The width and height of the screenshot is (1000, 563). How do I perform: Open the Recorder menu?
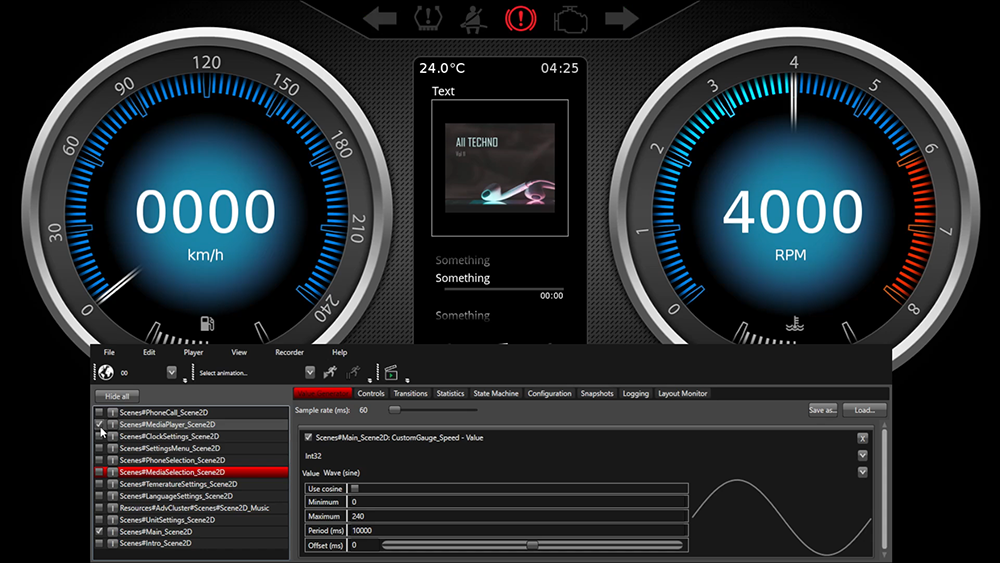coord(289,352)
